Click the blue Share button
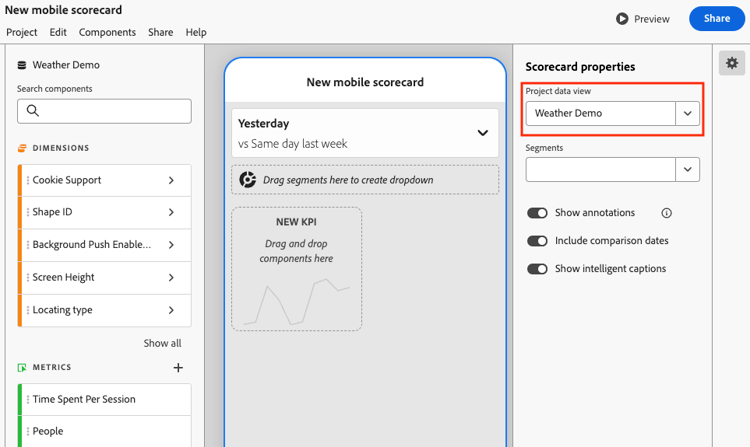The width and height of the screenshot is (750, 447). pos(716,18)
